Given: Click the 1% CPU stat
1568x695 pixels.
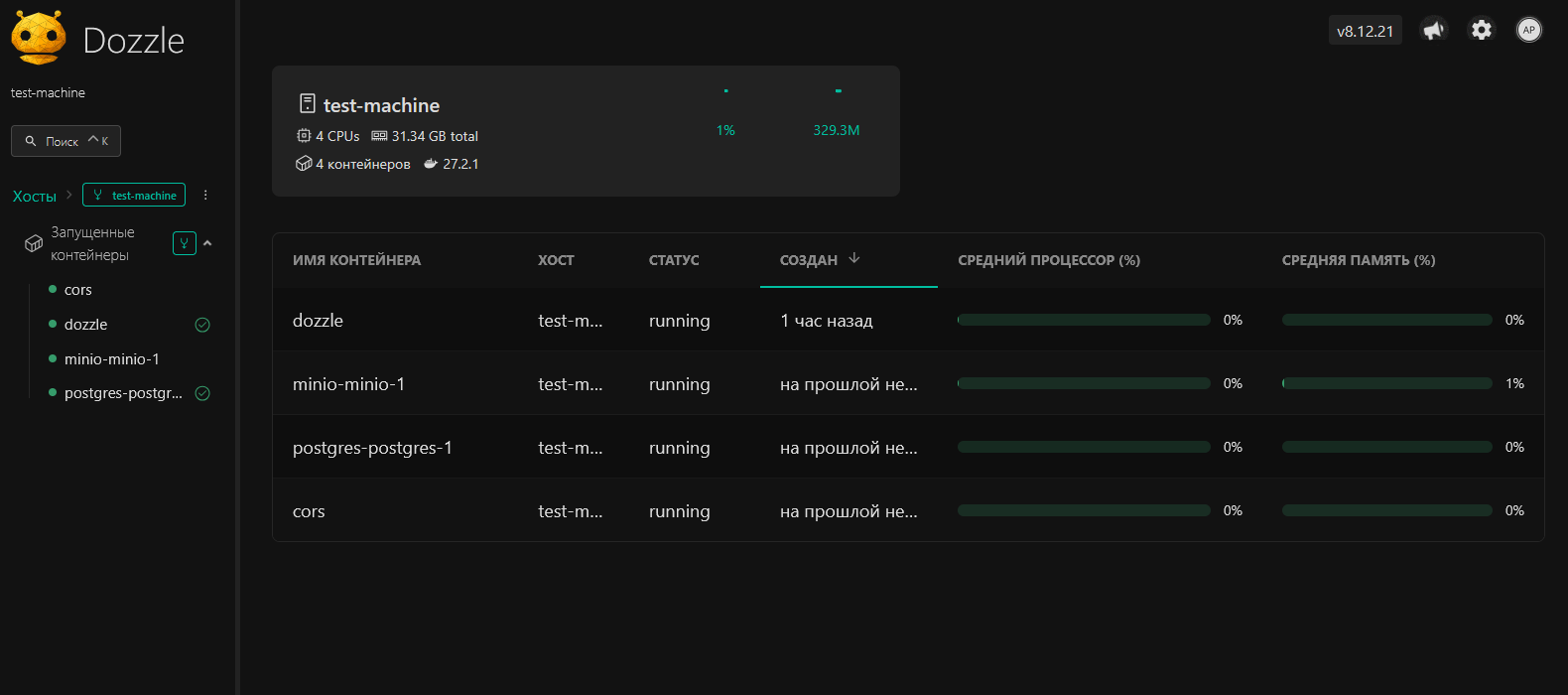Looking at the screenshot, I should pyautogui.click(x=725, y=130).
